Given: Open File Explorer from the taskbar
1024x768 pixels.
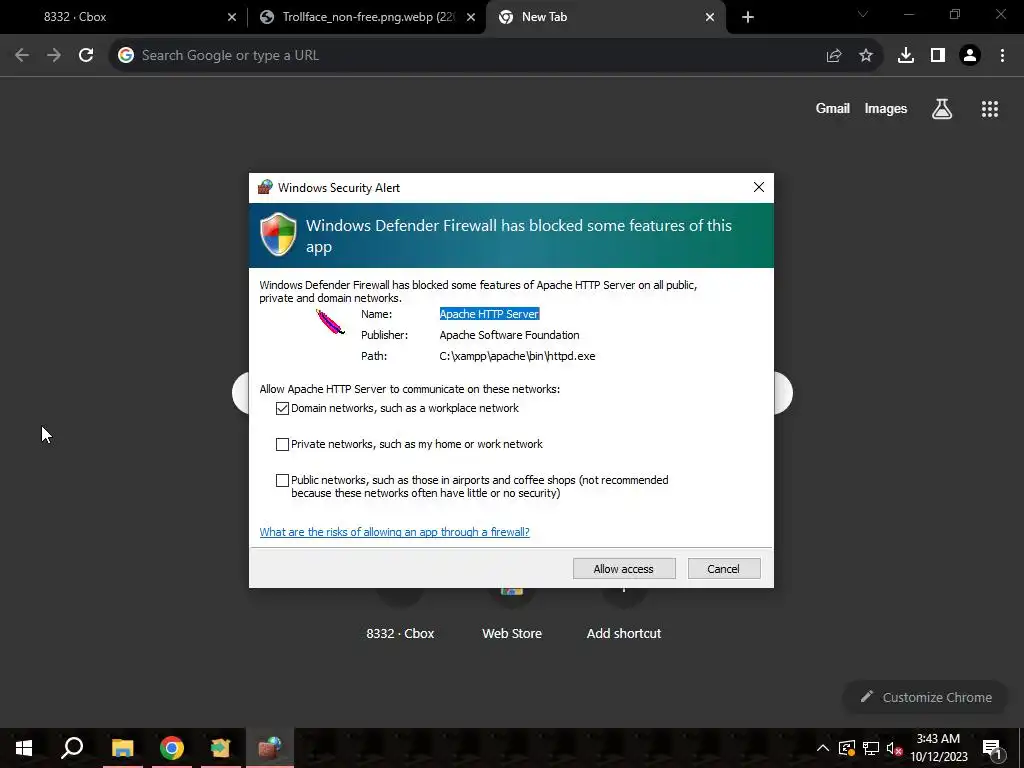Looking at the screenshot, I should point(122,748).
